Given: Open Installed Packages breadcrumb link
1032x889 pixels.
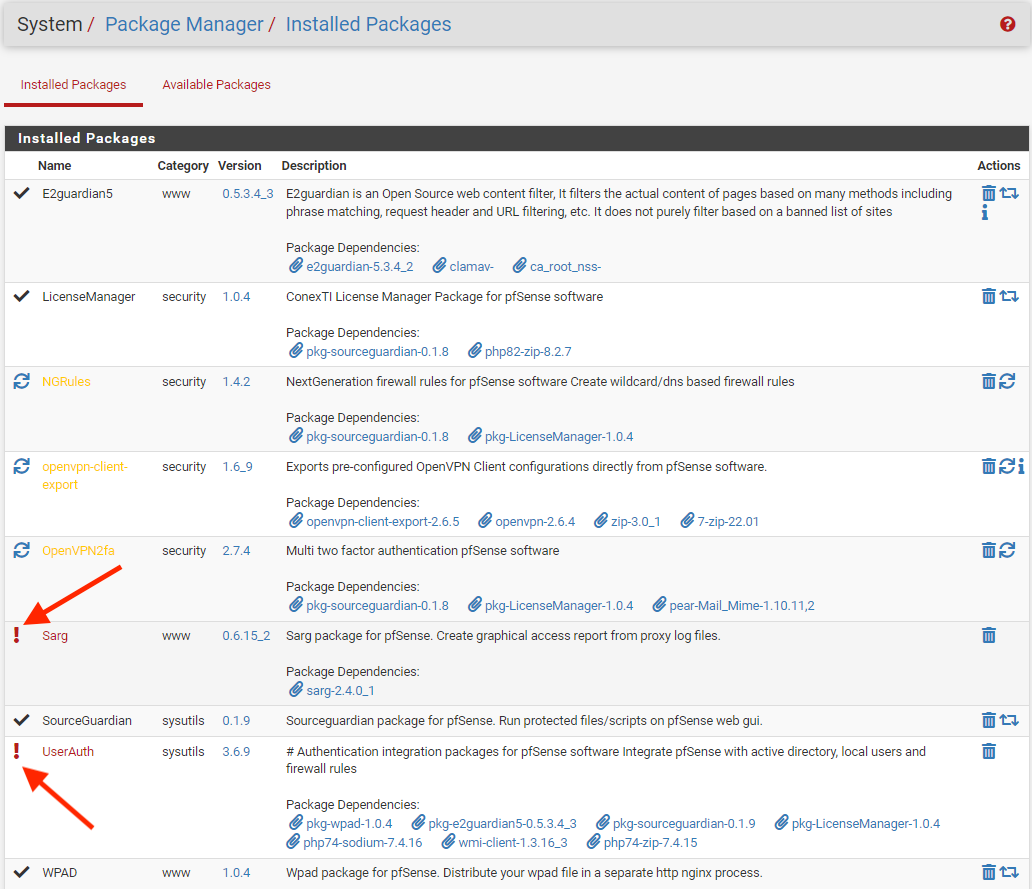Looking at the screenshot, I should [x=369, y=24].
